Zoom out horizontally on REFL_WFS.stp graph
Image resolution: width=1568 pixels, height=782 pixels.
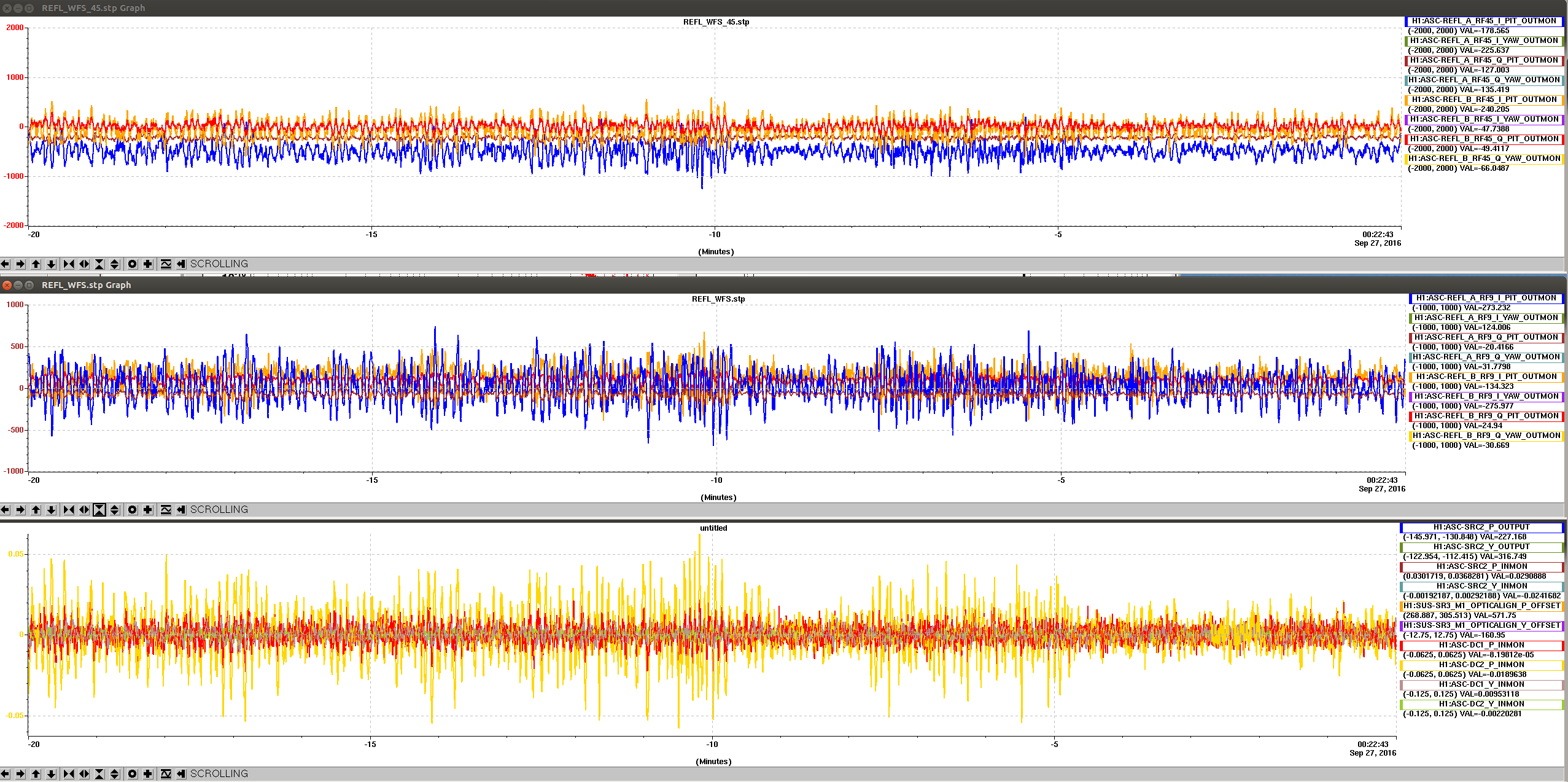tap(84, 510)
